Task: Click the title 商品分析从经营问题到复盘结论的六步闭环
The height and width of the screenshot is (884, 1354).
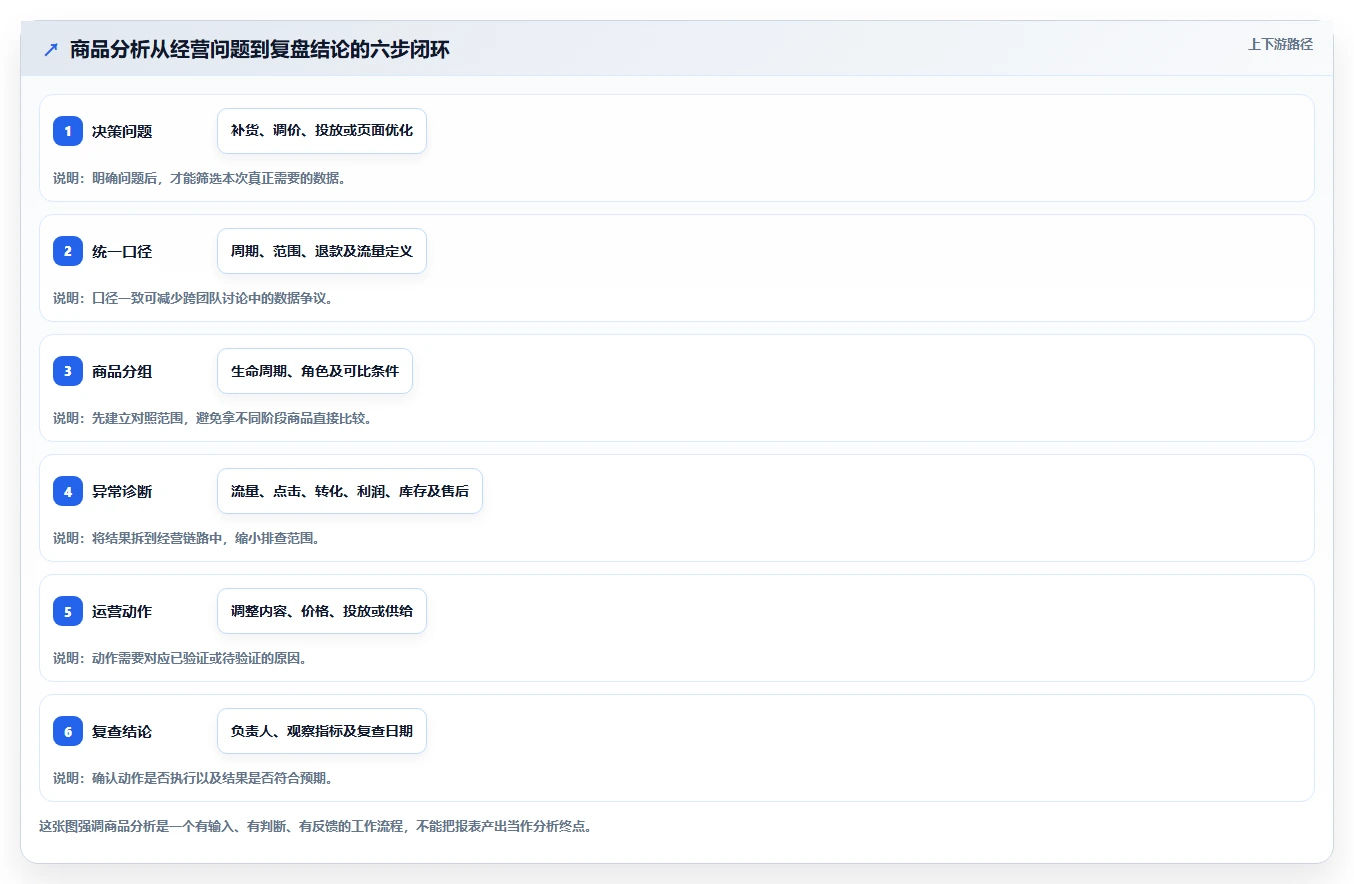Action: (259, 49)
